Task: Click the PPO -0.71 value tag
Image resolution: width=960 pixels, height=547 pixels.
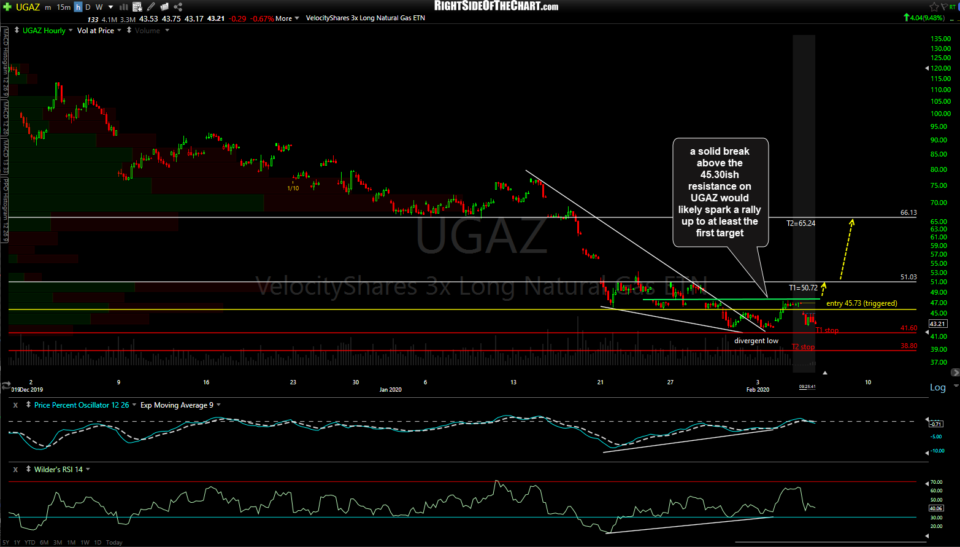Action: tap(936, 424)
